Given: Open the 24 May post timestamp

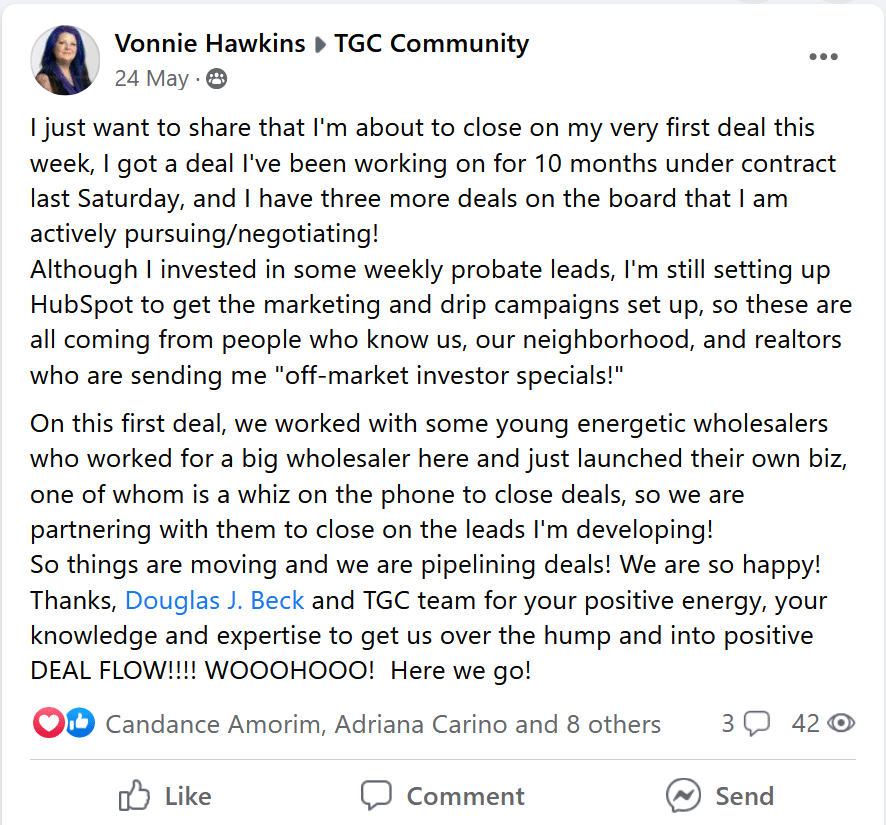Looking at the screenshot, I should coord(151,79).
